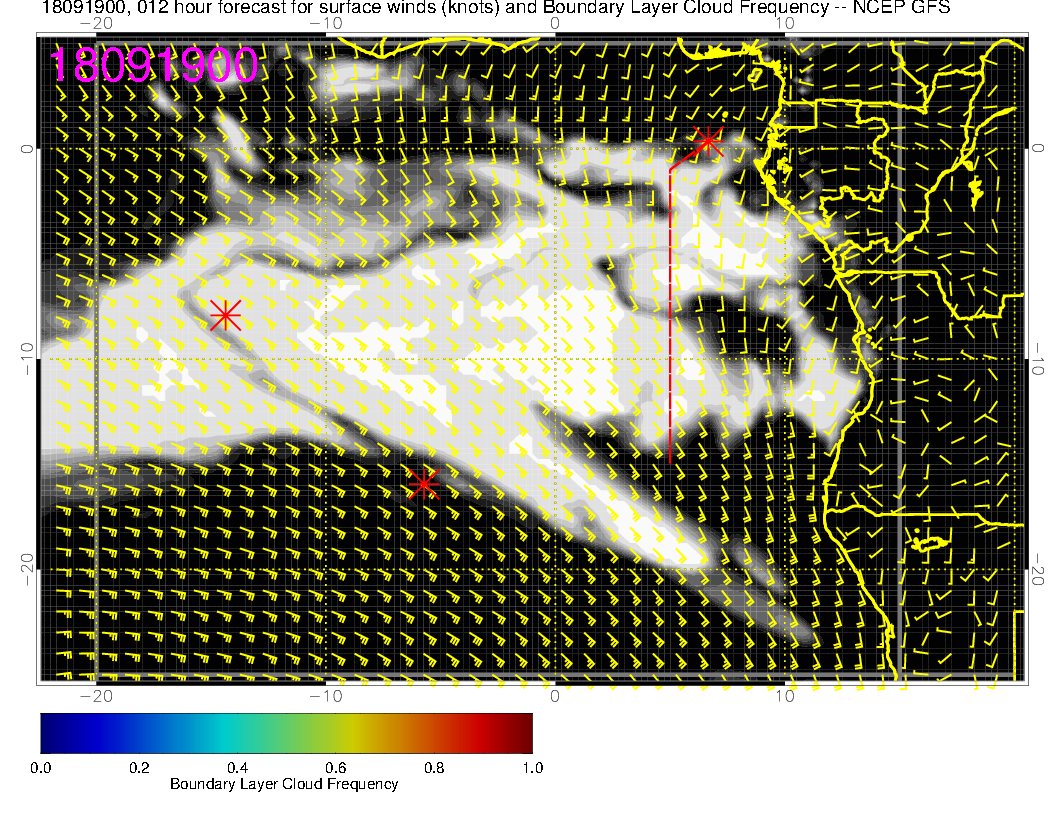Click the -20 longitude label on bottom axis
The height and width of the screenshot is (816, 1056).
[96, 696]
